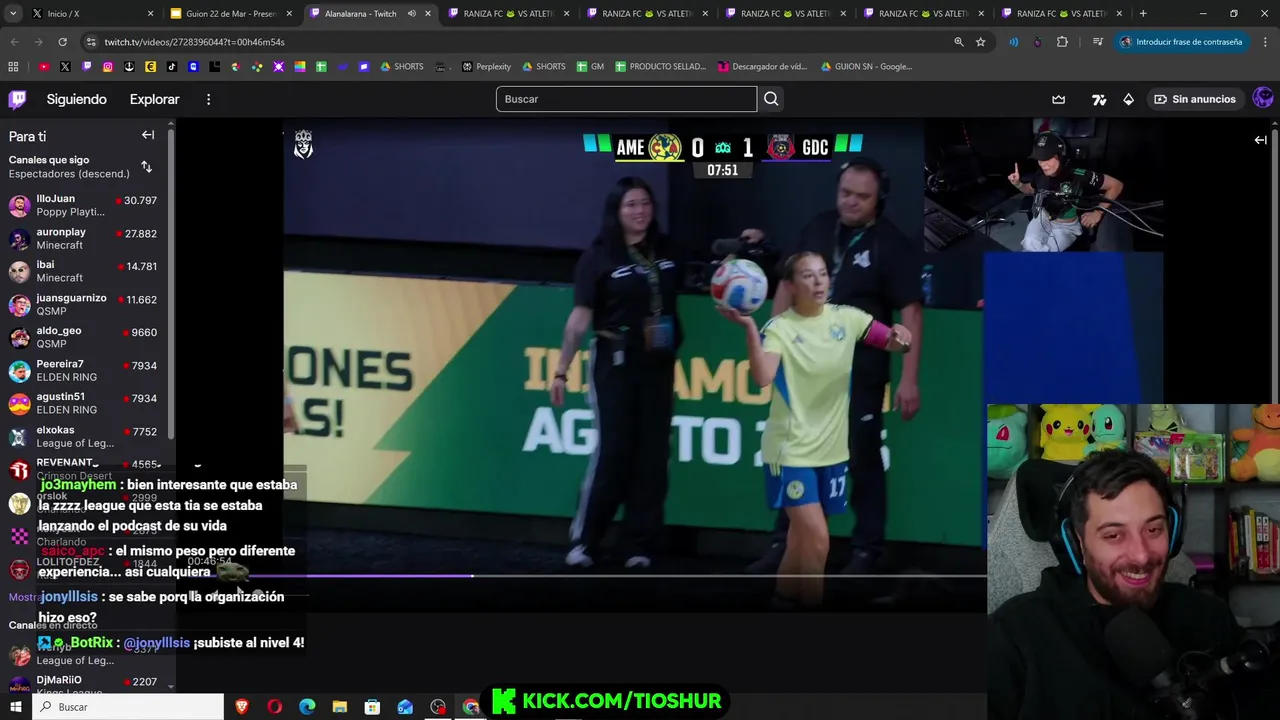This screenshot has height=720, width=1280.
Task: Click Sin anuncios button
Action: 1195,99
